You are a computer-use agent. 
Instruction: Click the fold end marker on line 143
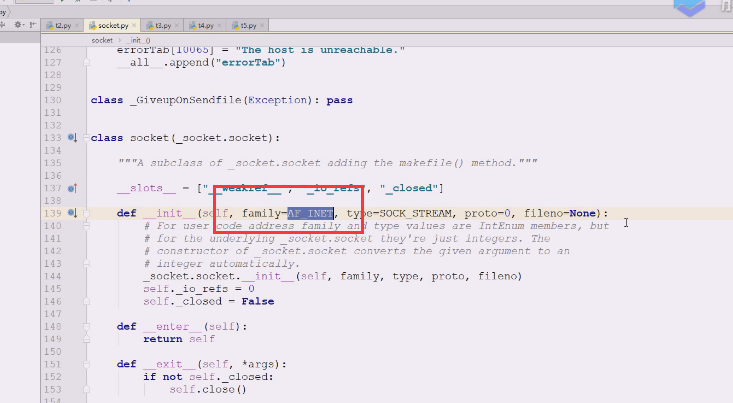click(x=86, y=264)
